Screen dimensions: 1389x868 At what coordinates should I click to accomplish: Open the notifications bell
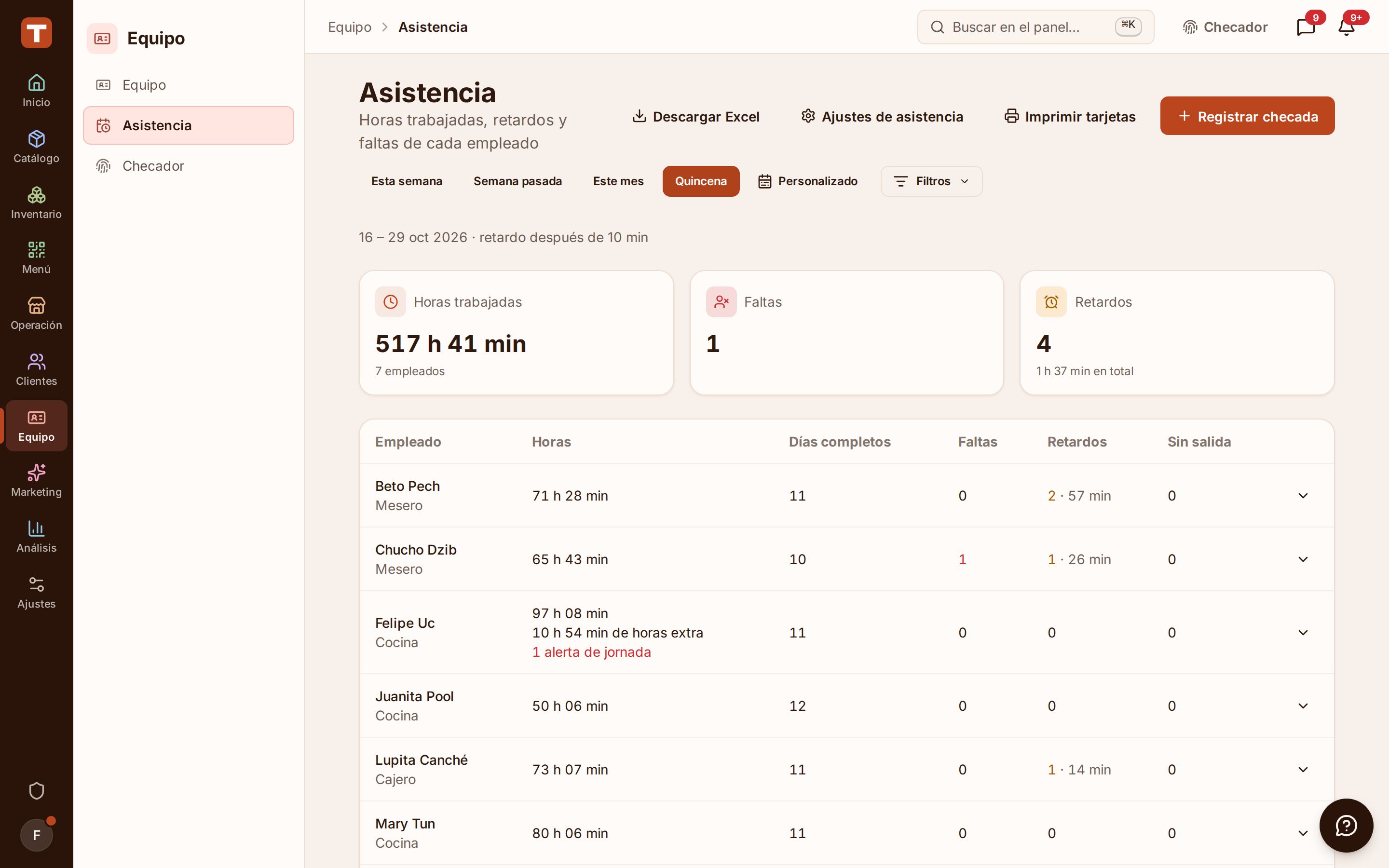tap(1346, 27)
